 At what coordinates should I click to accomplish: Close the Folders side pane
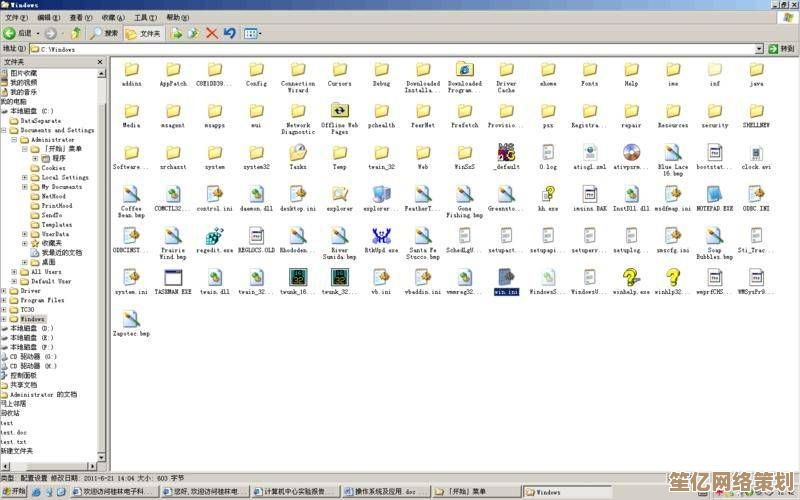coord(99,62)
